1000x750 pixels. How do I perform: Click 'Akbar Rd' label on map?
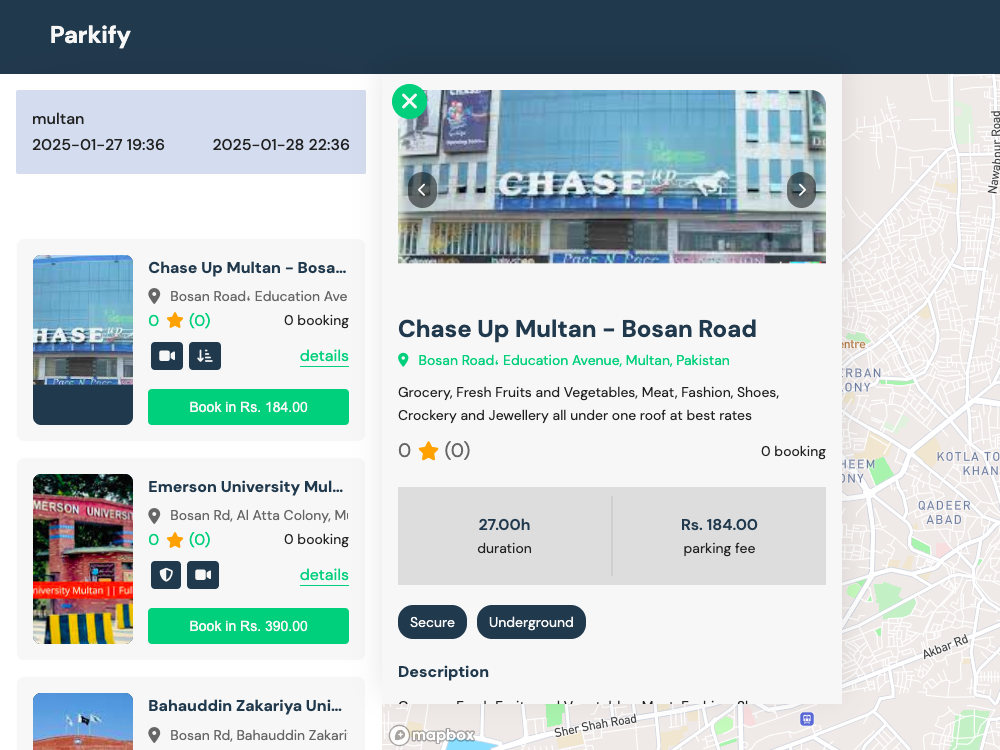(x=945, y=647)
